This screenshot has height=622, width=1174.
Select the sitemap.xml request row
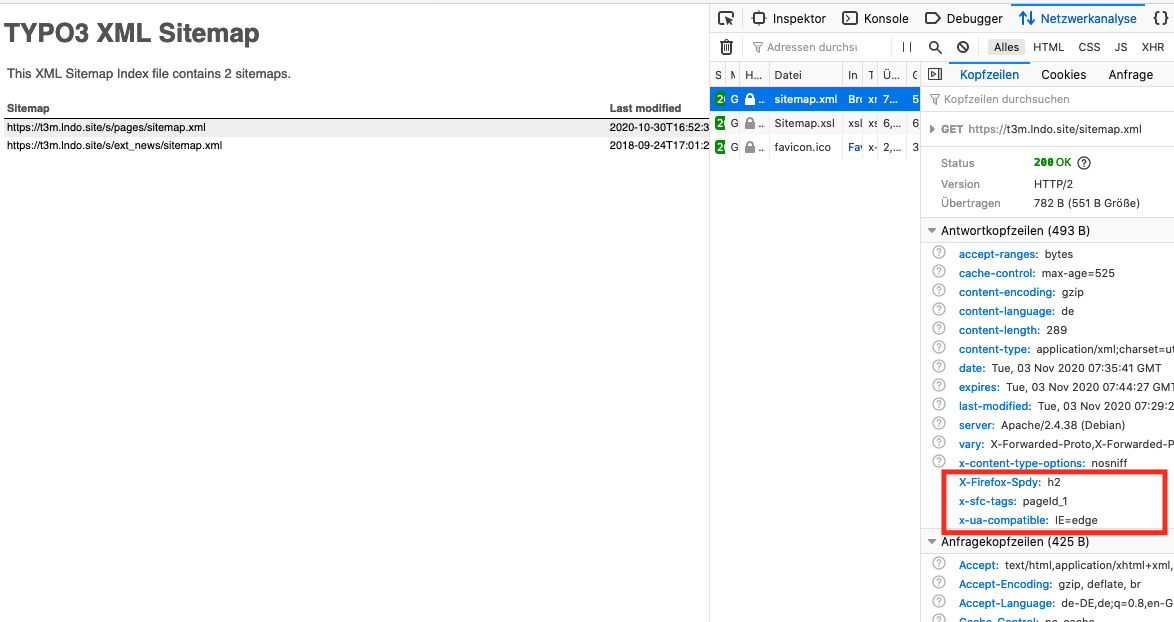click(x=815, y=99)
